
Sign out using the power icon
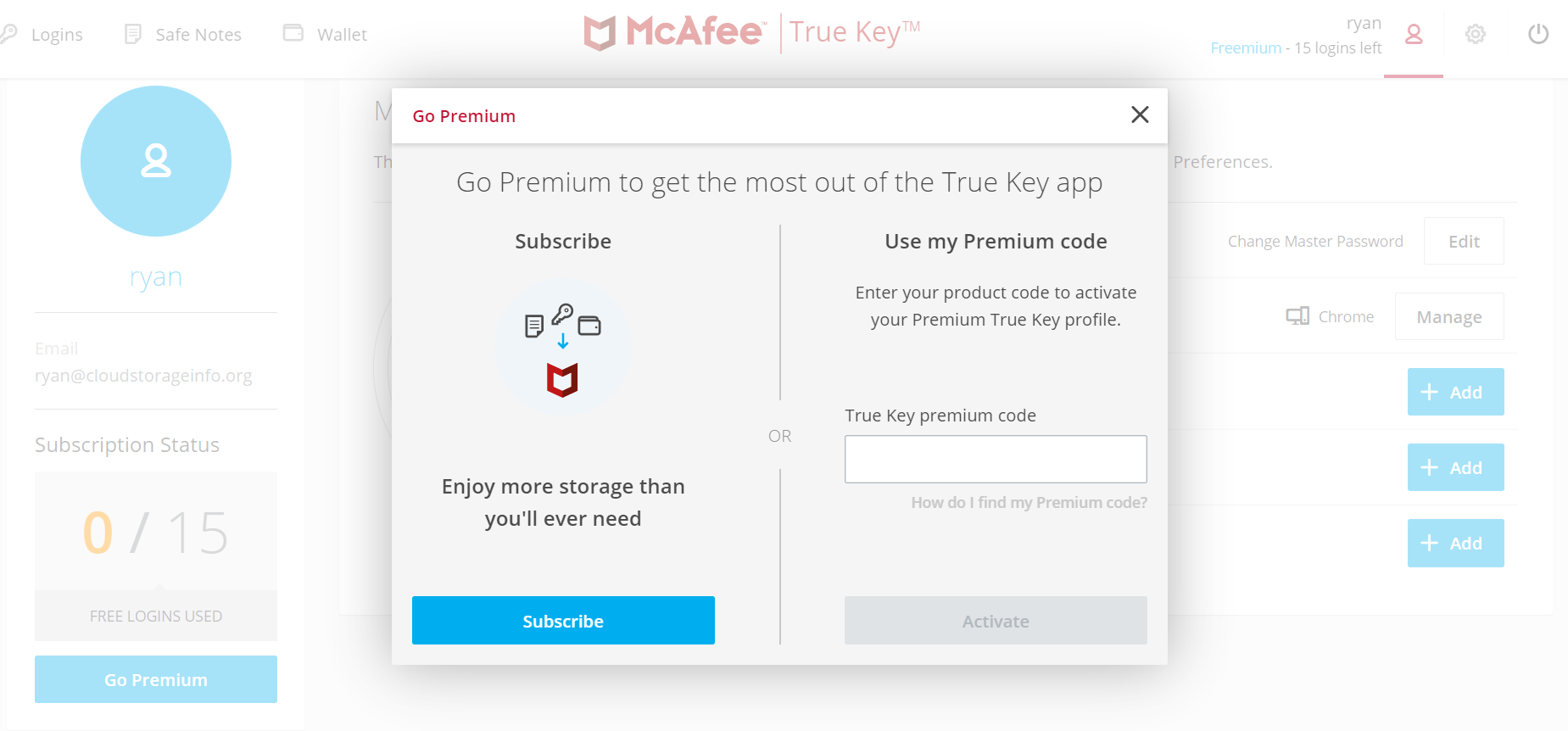click(1537, 34)
